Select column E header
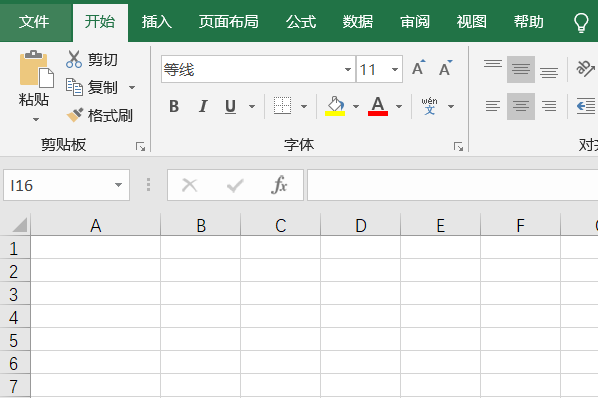598x398 pixels. [x=441, y=225]
